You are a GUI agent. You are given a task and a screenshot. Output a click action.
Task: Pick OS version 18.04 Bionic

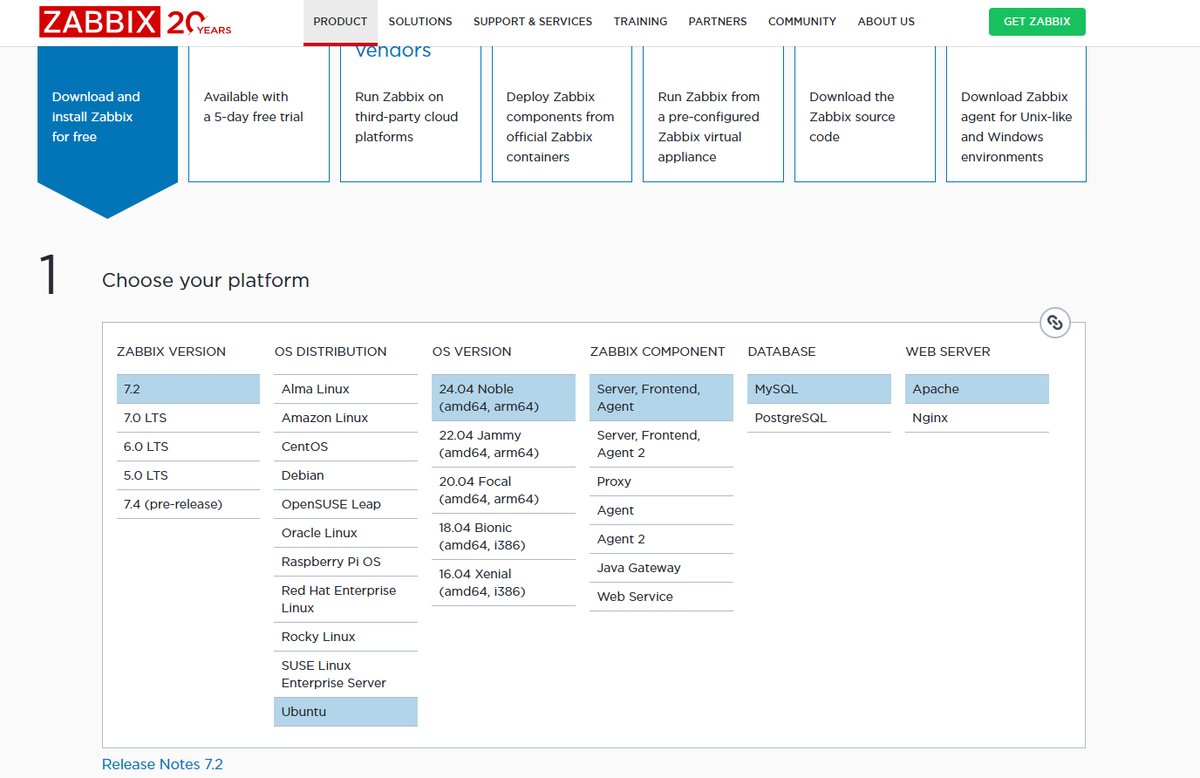[x=504, y=536]
